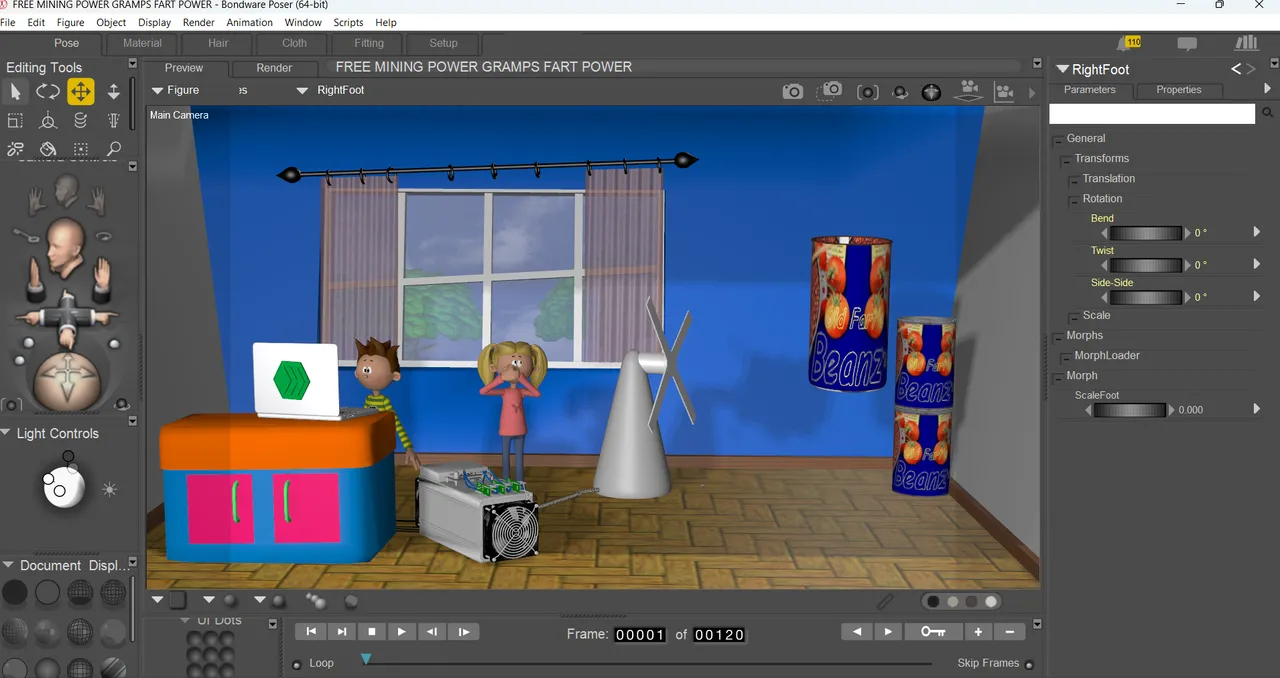The image size is (1280, 678).
Task: Switch to the Properties tab
Action: [x=1179, y=90]
